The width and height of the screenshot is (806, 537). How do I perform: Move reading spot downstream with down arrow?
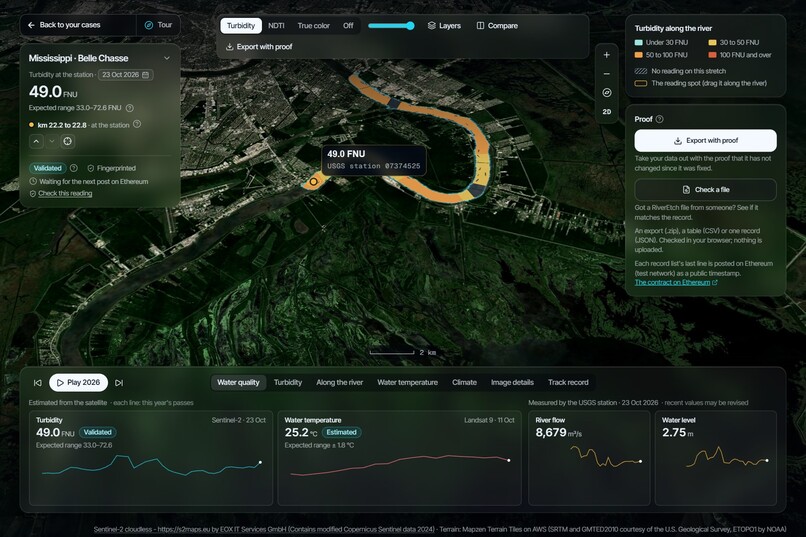tap(51, 141)
